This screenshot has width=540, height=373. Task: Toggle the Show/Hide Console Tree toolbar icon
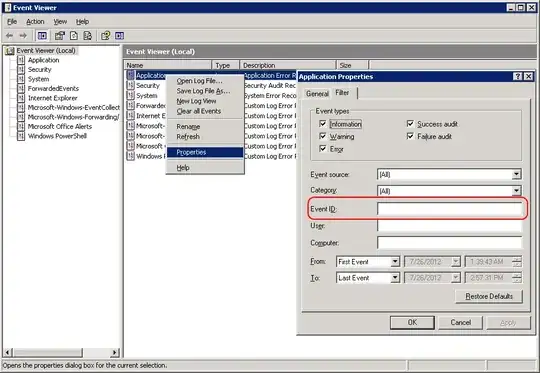pyautogui.click(x=42, y=35)
